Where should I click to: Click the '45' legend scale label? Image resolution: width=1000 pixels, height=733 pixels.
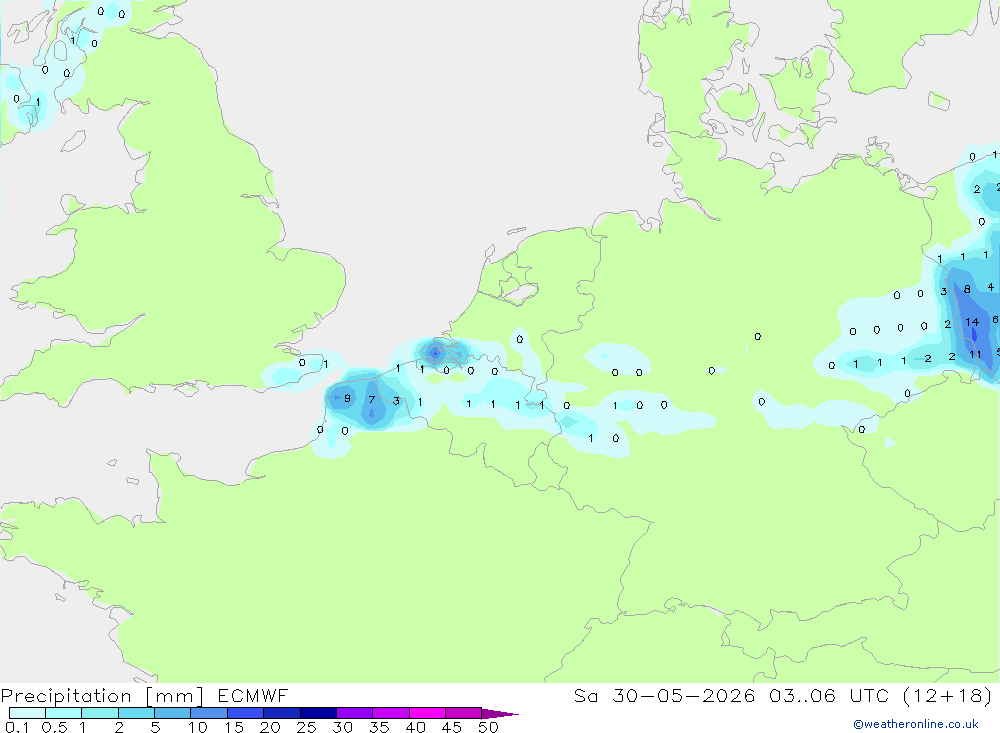pos(452,727)
